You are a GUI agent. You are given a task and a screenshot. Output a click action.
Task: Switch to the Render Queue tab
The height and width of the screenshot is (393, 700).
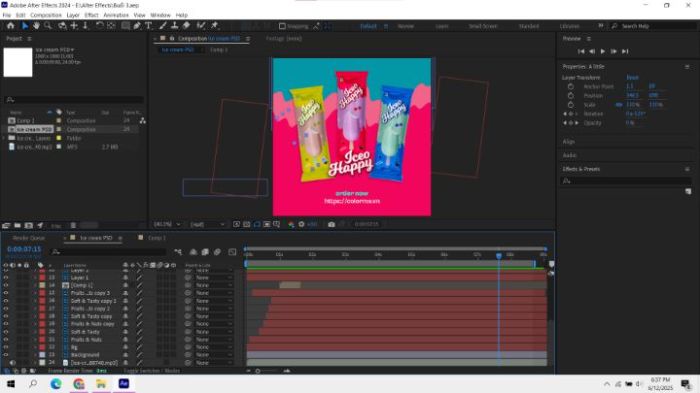click(x=29, y=238)
